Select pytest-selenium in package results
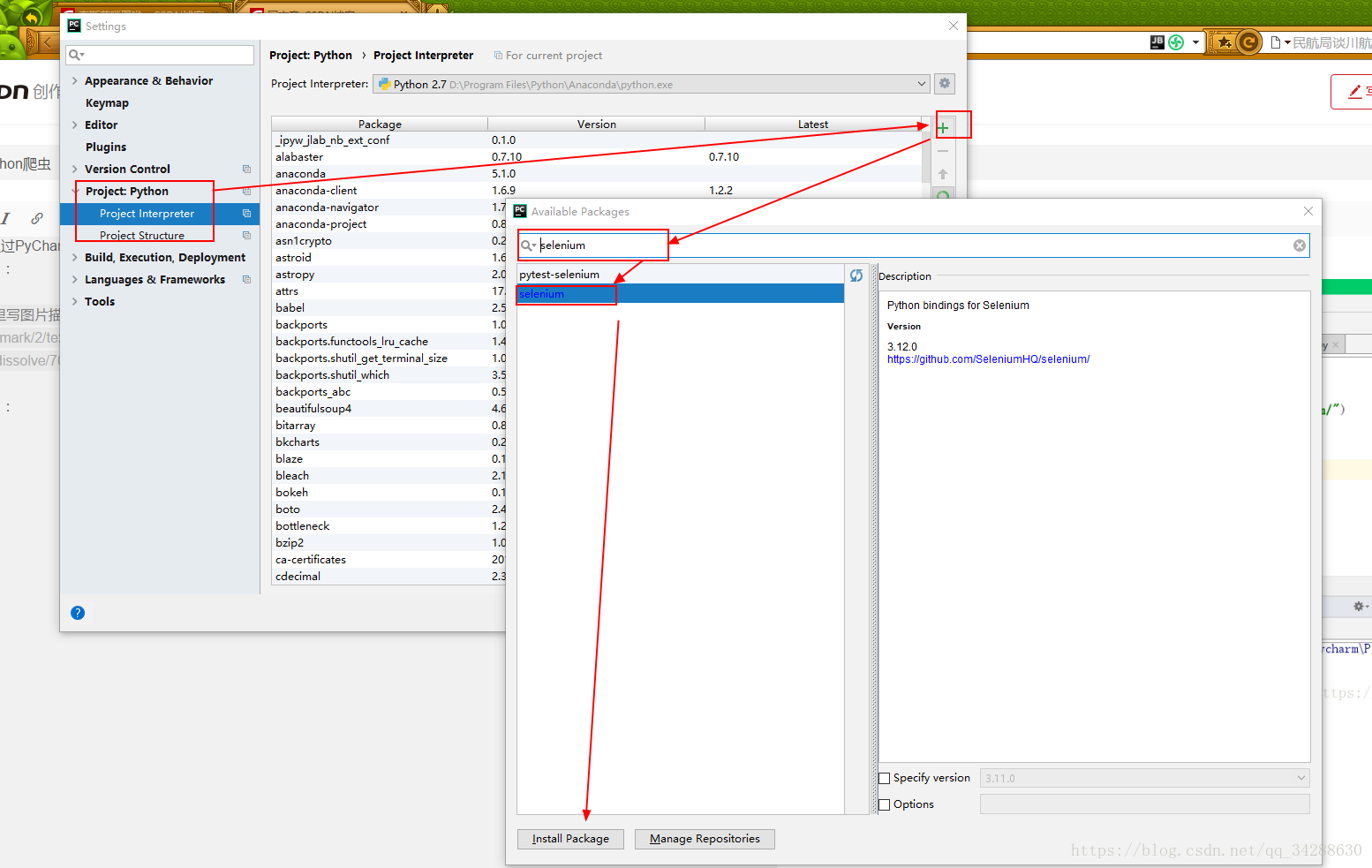The width and height of the screenshot is (1372, 868). tap(681, 275)
